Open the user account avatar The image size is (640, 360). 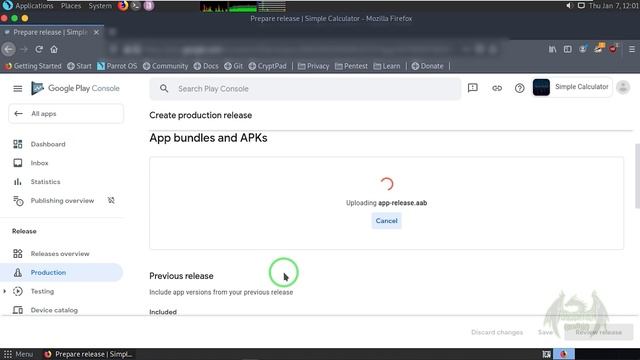pyautogui.click(x=623, y=87)
